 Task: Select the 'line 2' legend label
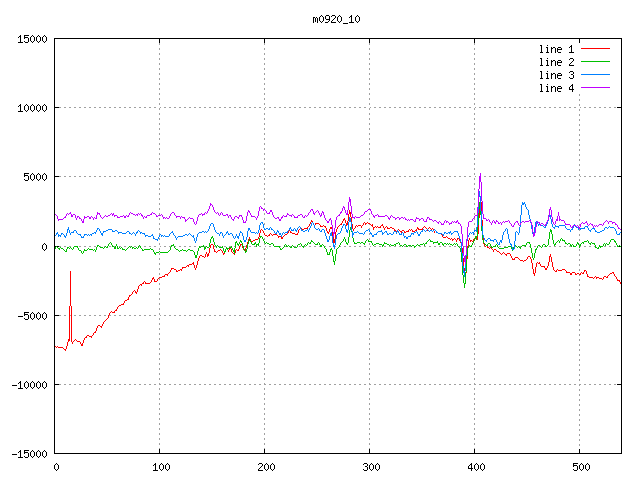[556, 62]
